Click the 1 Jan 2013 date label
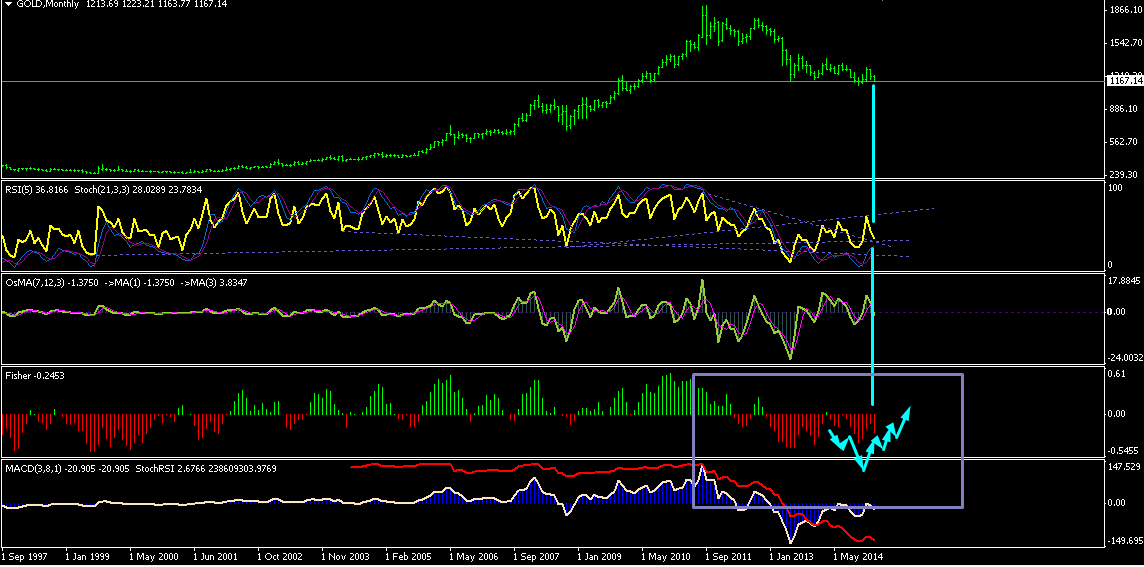This screenshot has height=567, width=1144. tap(792, 557)
